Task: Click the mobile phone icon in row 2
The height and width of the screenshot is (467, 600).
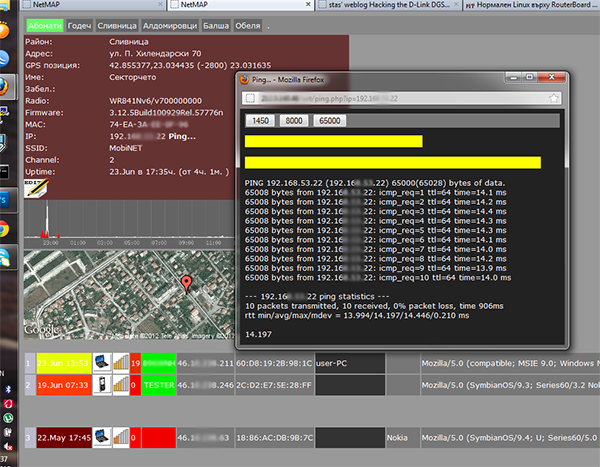Action: pyautogui.click(x=103, y=384)
